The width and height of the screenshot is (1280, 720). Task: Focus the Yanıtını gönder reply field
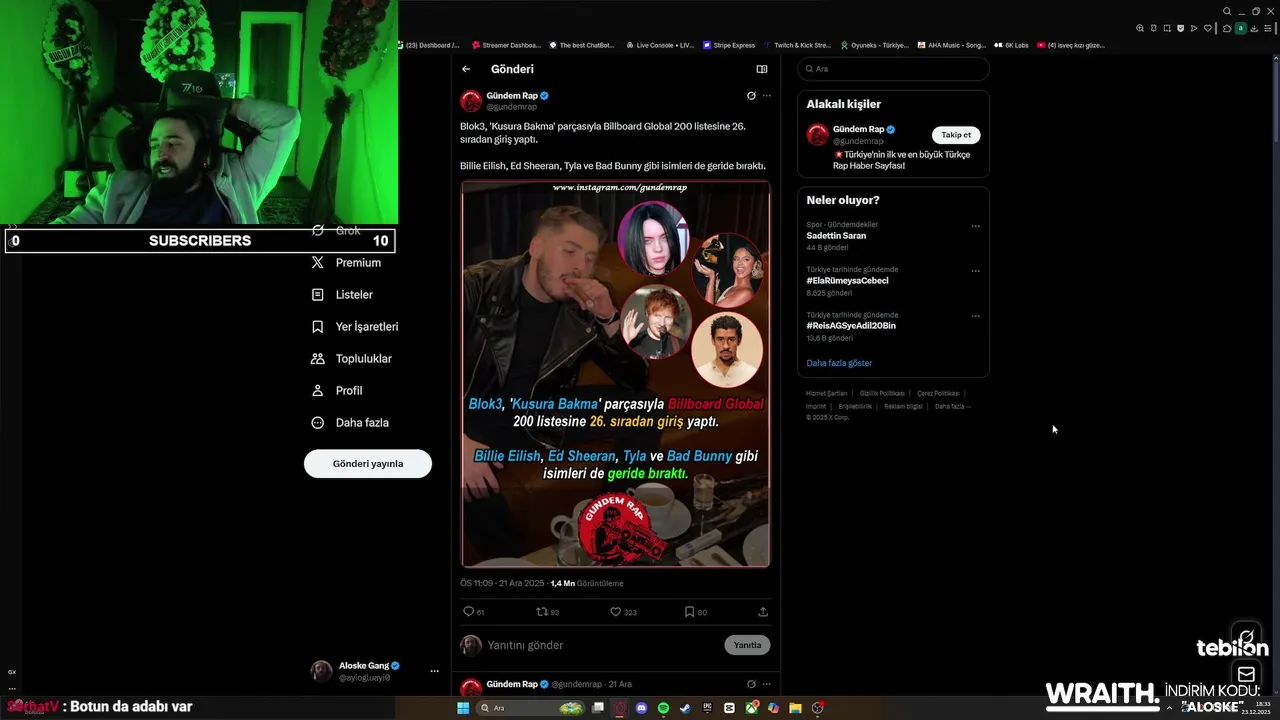(x=600, y=645)
